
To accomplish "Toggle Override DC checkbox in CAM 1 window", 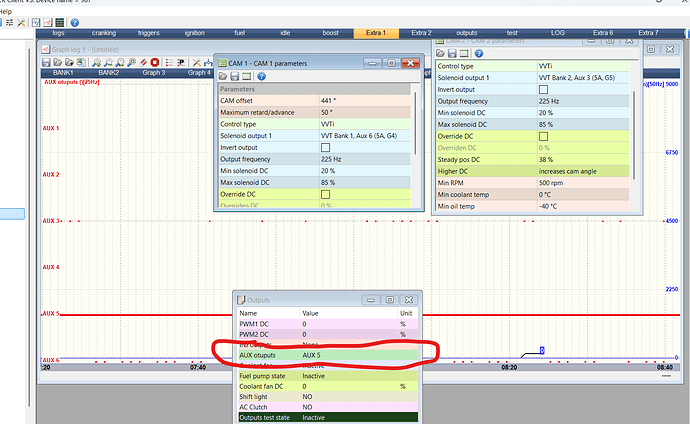I will [x=325, y=194].
